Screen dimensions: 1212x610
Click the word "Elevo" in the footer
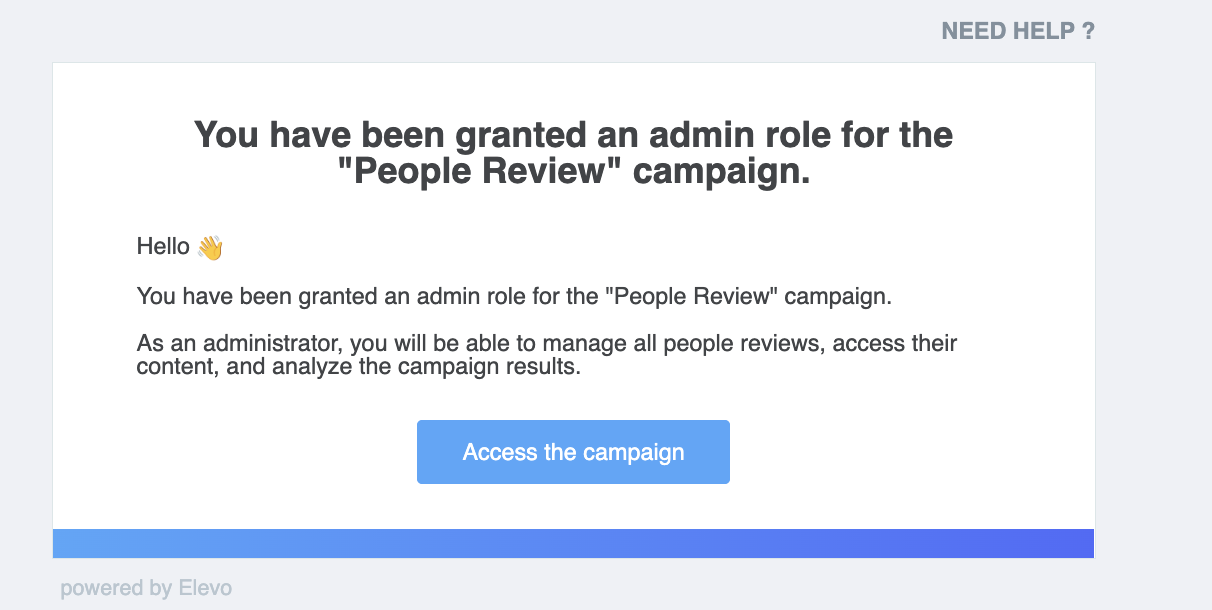click(205, 588)
